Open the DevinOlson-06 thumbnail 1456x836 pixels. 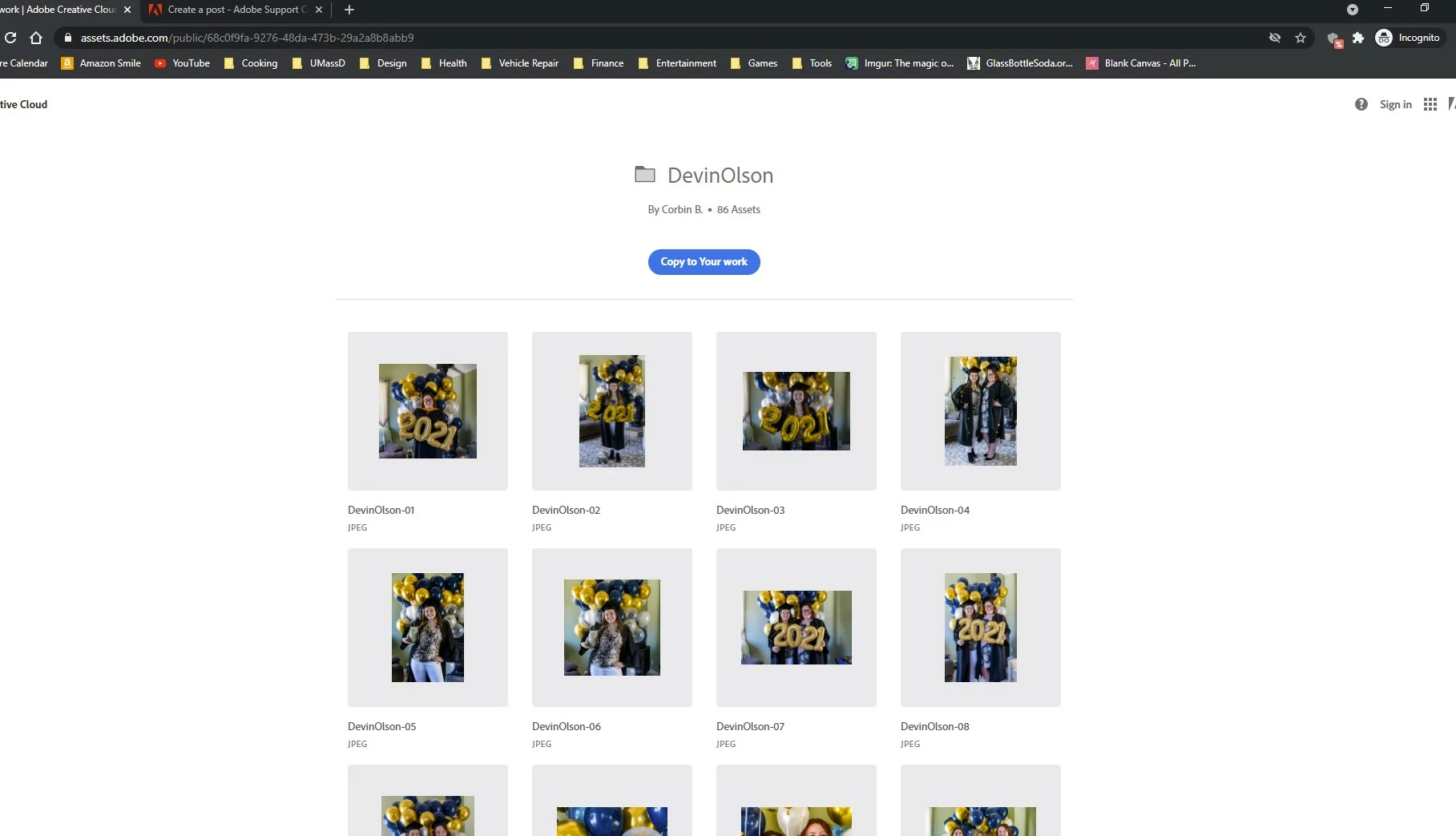(611, 628)
